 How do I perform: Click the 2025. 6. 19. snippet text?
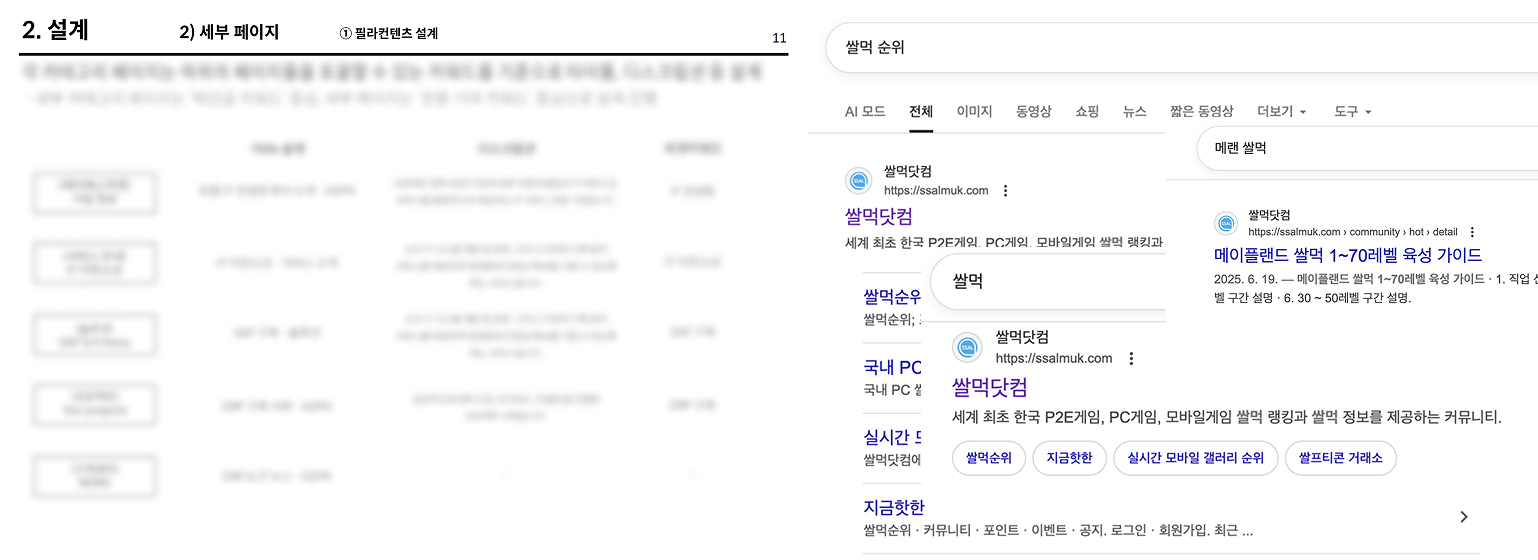point(1376,289)
